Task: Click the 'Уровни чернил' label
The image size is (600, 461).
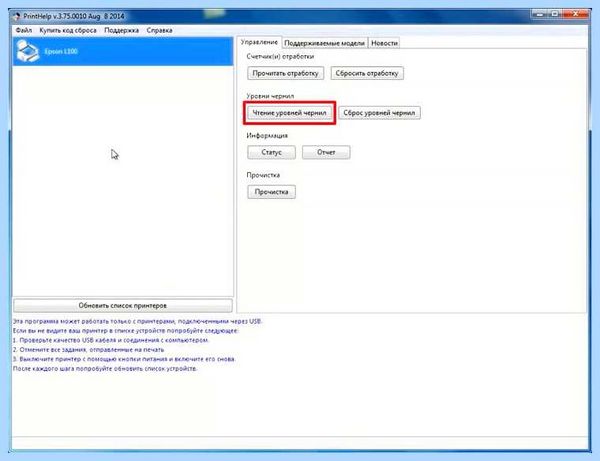Action: [270, 96]
